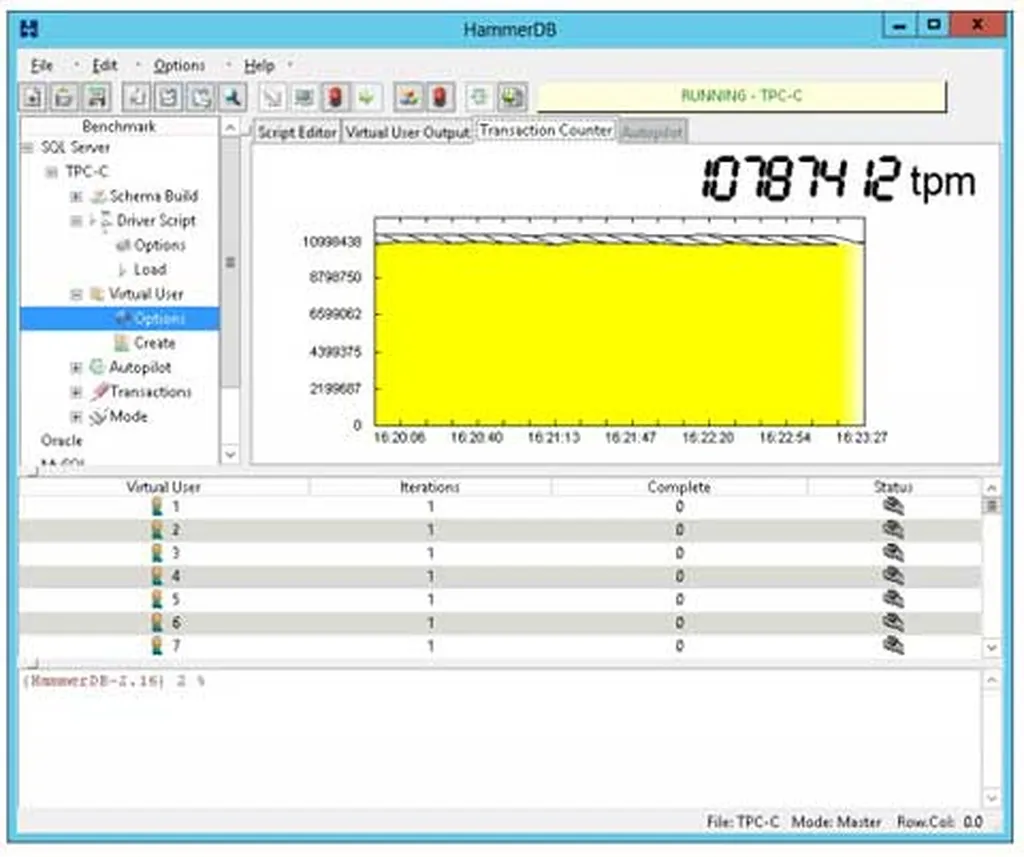Click the green down arrow toolbar icon
1024x857 pixels.
367,97
